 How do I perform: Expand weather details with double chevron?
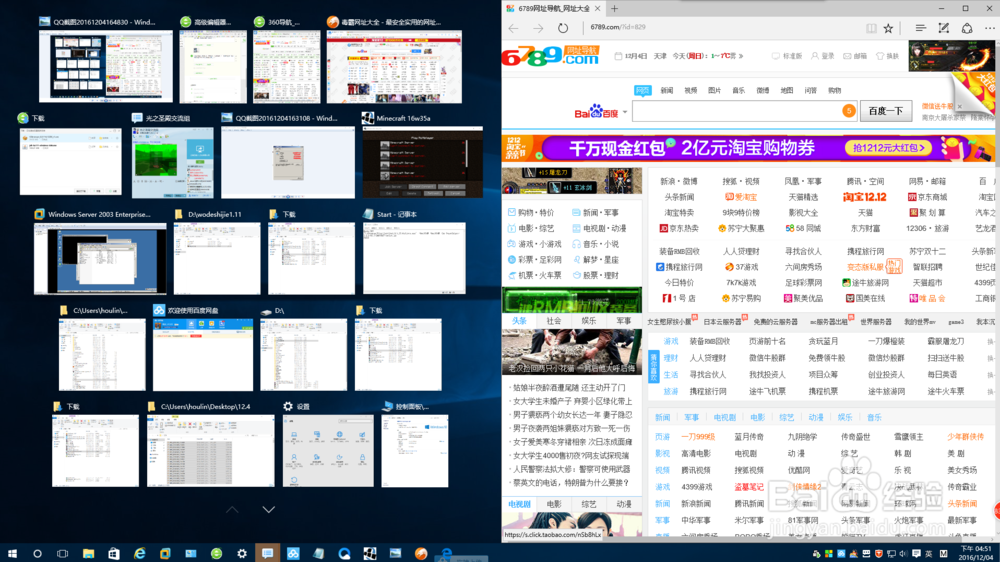(741, 56)
